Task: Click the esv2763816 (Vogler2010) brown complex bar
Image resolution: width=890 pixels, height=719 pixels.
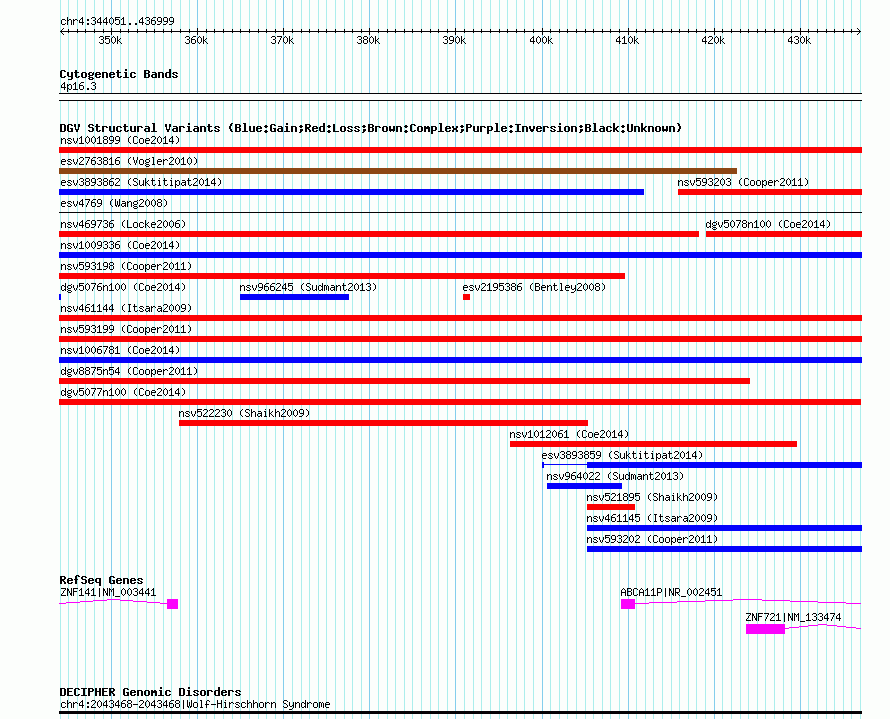Action: [x=398, y=171]
